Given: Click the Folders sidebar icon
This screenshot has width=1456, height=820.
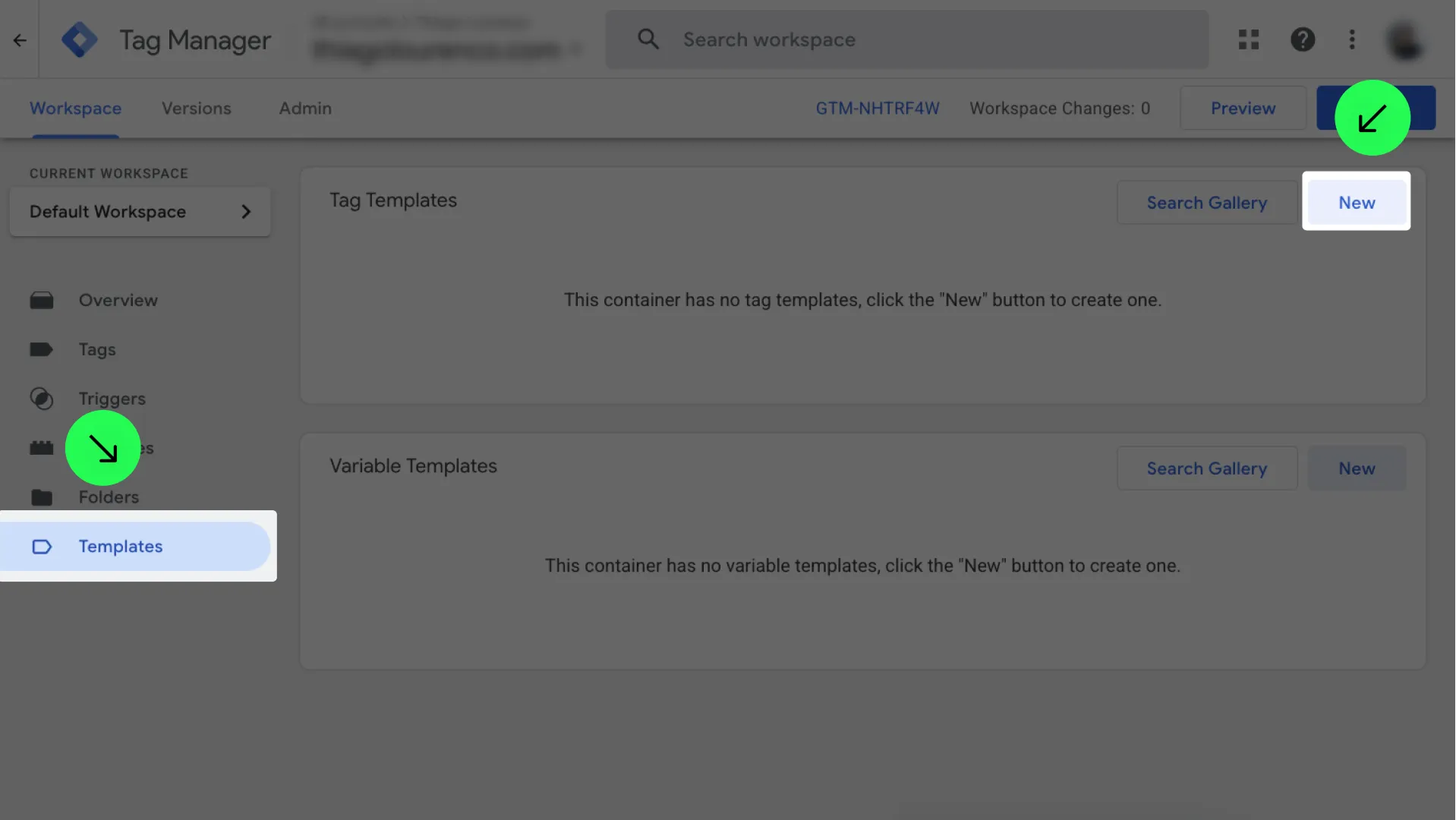Looking at the screenshot, I should click(x=42, y=497).
